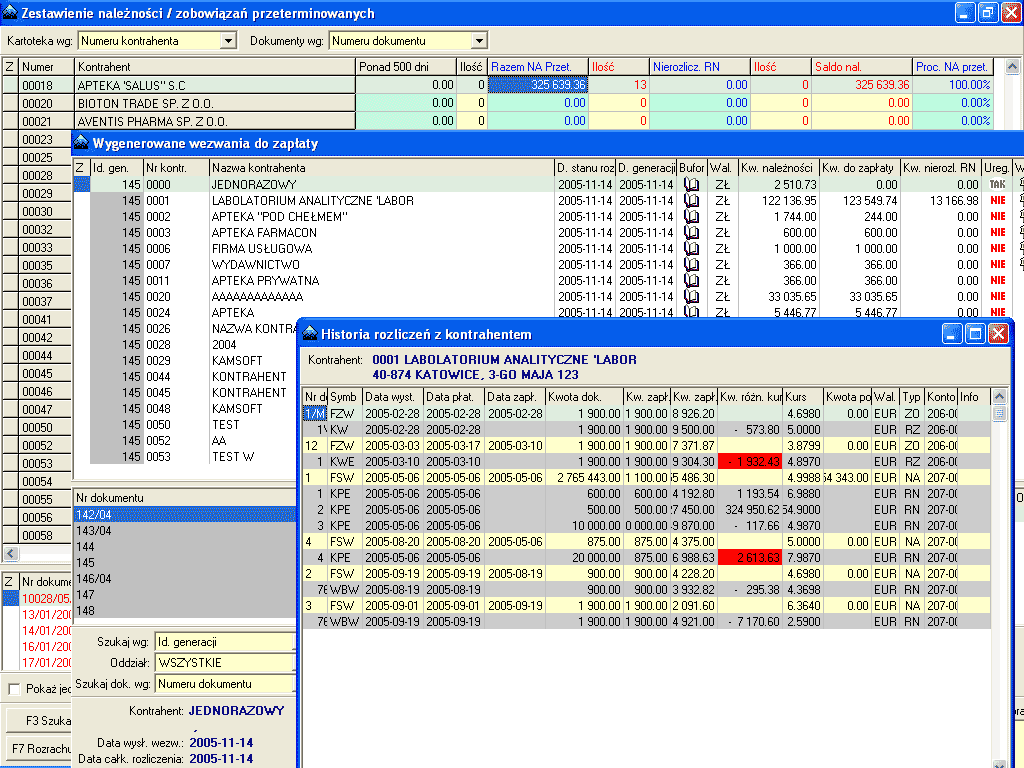
Task: Toggle the 'Pokaż' checkbox at bottom left
Action: pos(14,689)
